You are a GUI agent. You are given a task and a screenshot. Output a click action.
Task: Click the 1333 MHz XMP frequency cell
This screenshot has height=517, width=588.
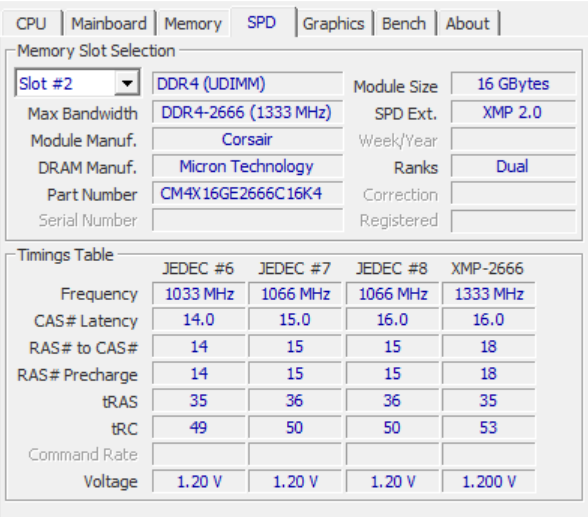(x=489, y=294)
